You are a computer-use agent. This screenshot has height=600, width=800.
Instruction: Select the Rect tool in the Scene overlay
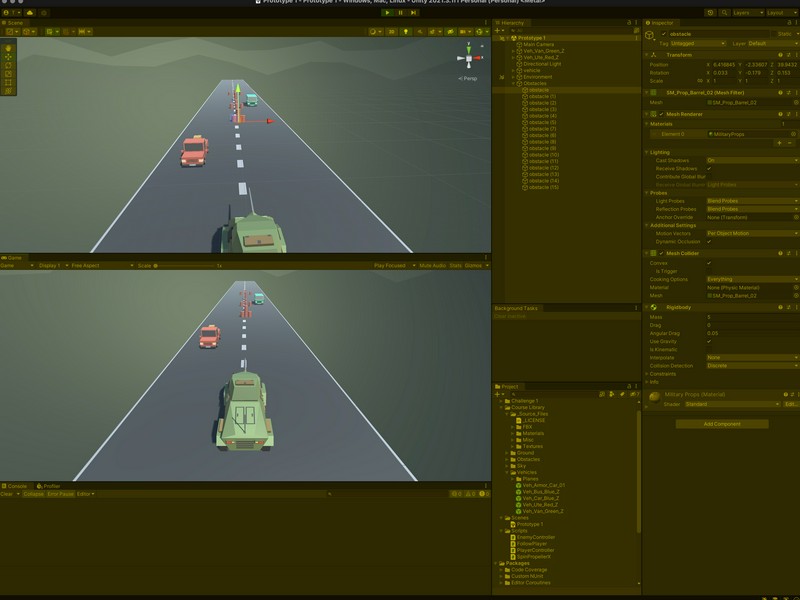pyautogui.click(x=8, y=82)
